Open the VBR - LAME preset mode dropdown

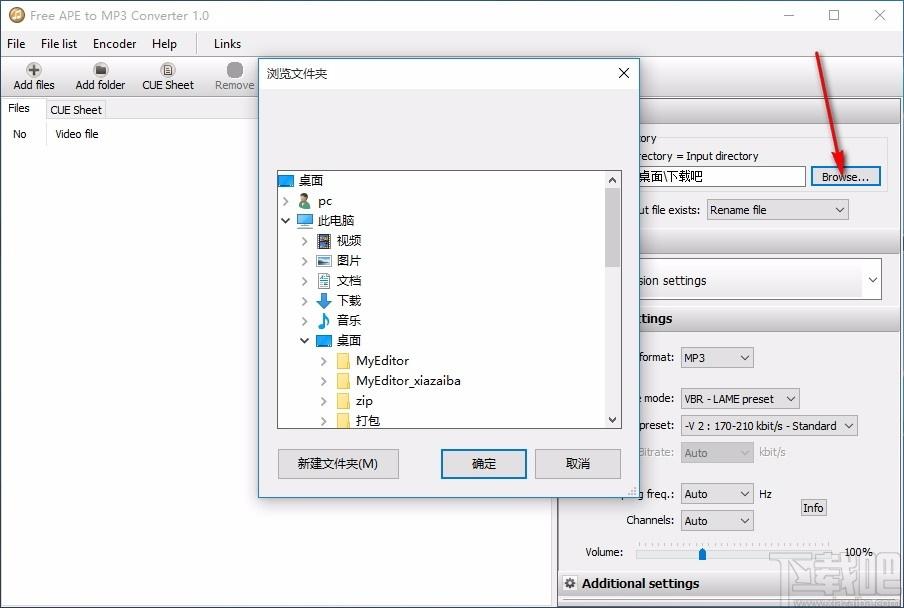coord(740,399)
